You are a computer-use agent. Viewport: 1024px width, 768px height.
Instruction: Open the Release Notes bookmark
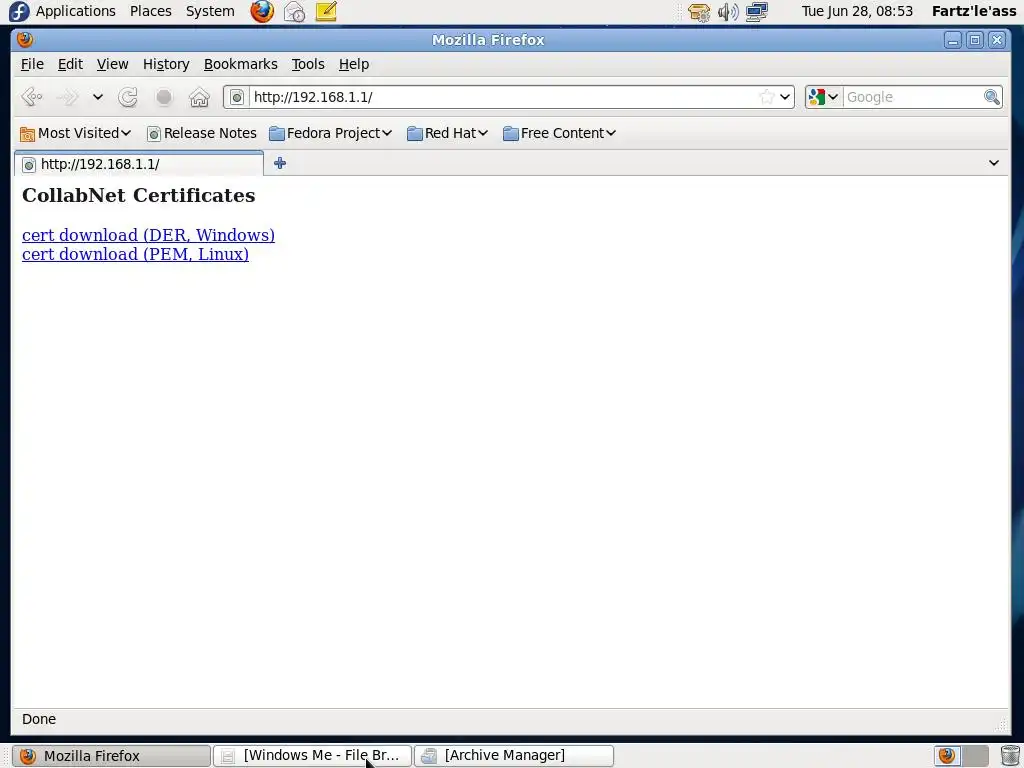202,133
